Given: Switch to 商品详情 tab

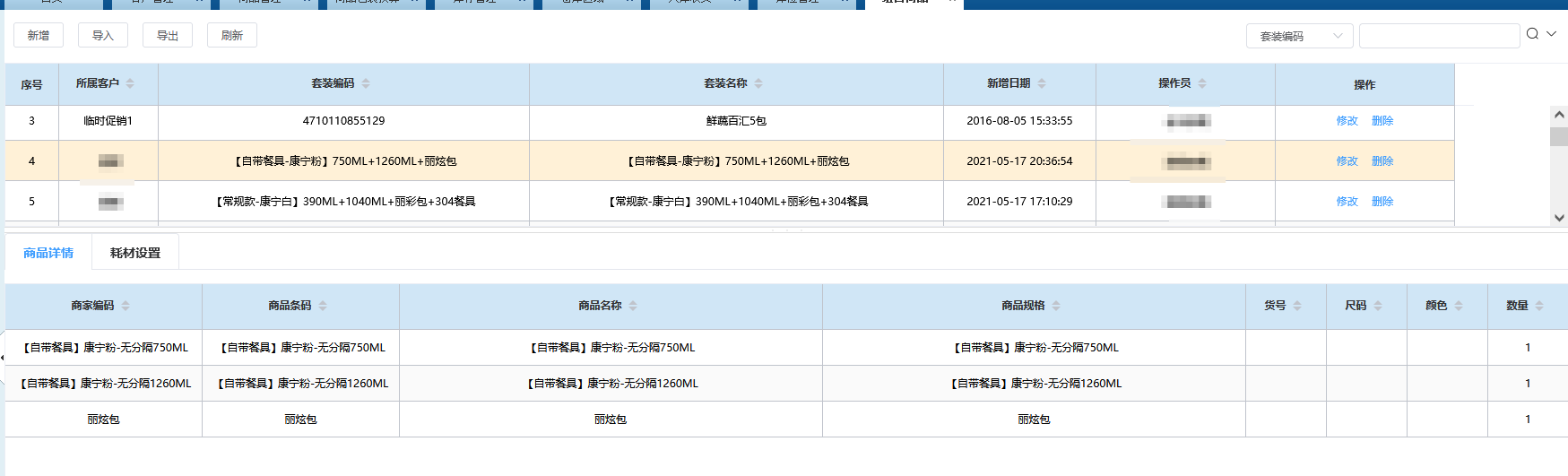Looking at the screenshot, I should [x=48, y=253].
